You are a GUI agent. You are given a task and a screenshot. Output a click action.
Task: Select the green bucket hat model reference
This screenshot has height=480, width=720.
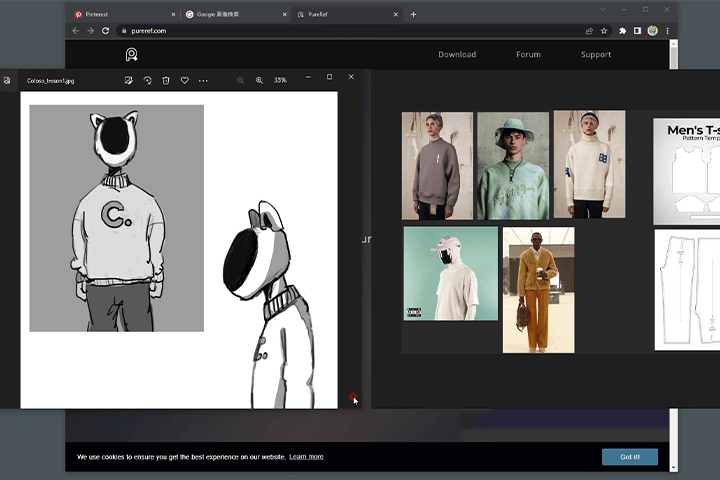513,166
